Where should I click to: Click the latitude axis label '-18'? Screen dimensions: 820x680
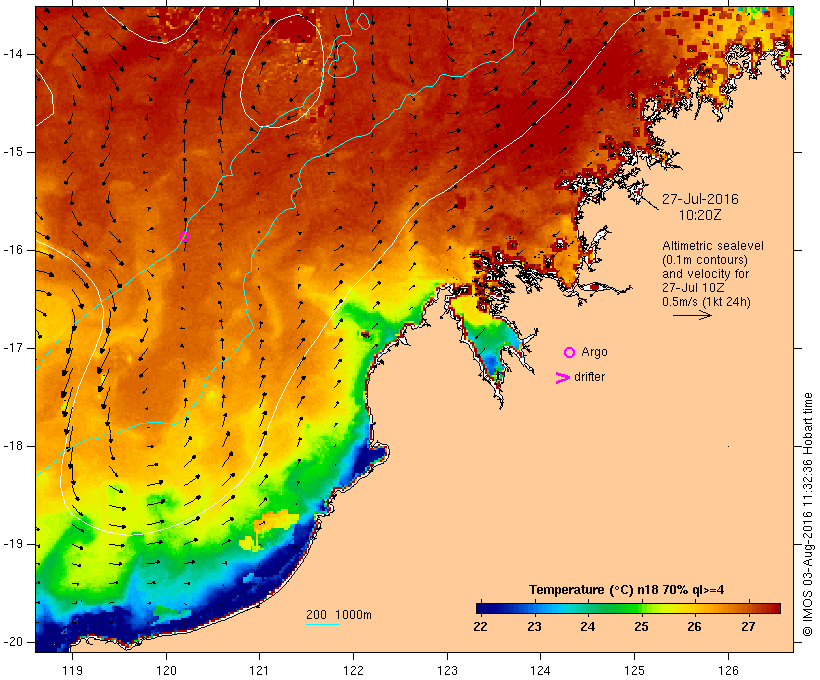point(12,446)
